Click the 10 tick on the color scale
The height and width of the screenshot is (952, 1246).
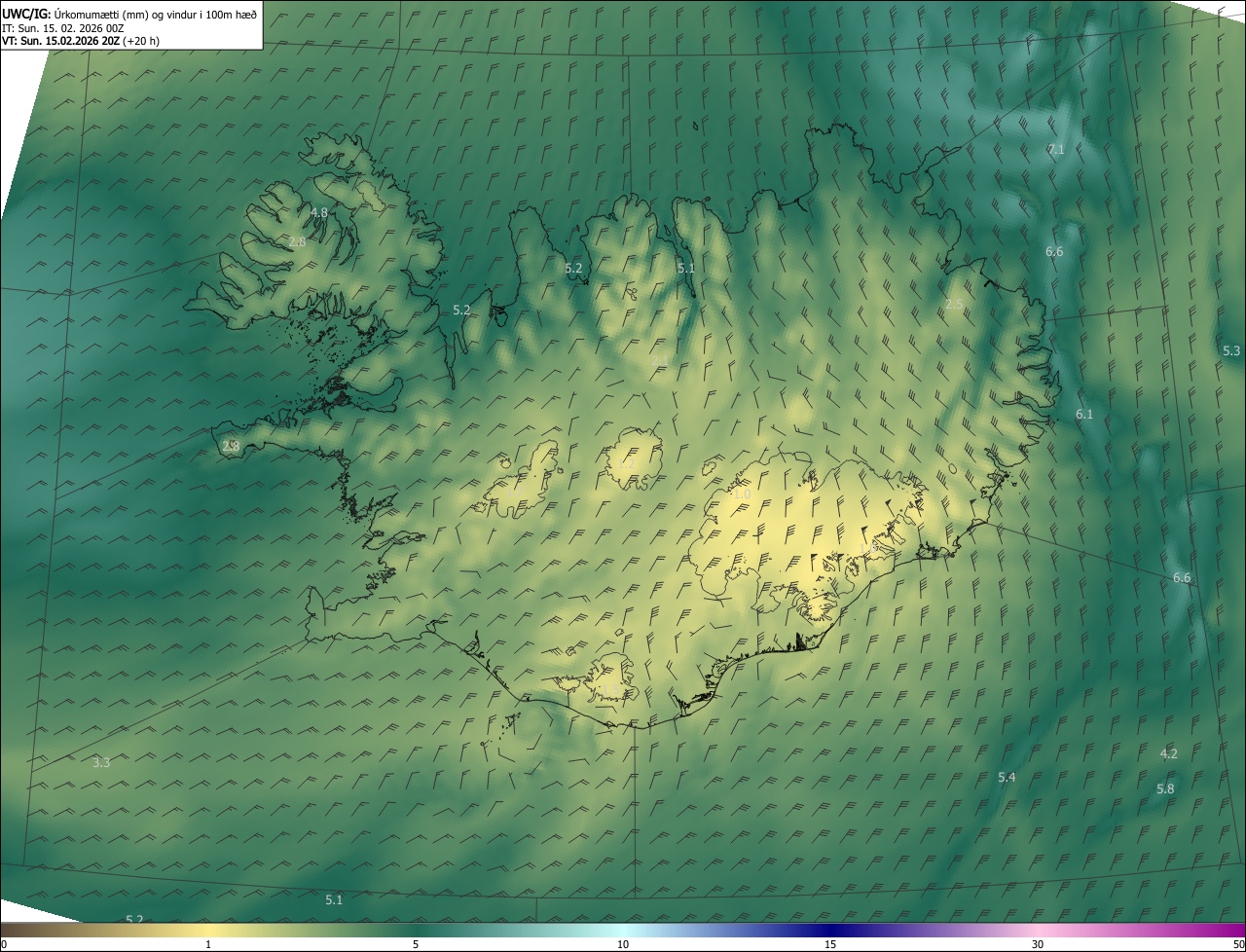pos(623,944)
